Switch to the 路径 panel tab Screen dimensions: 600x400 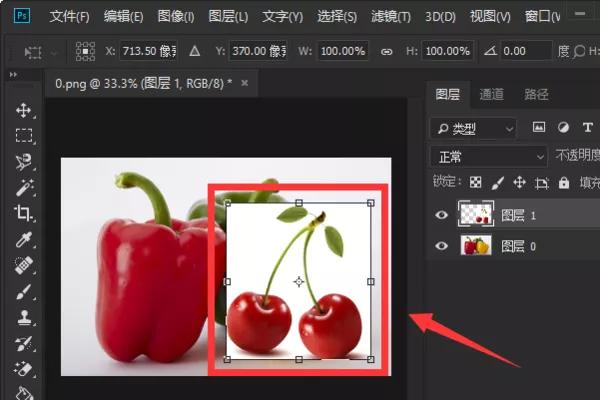point(536,94)
